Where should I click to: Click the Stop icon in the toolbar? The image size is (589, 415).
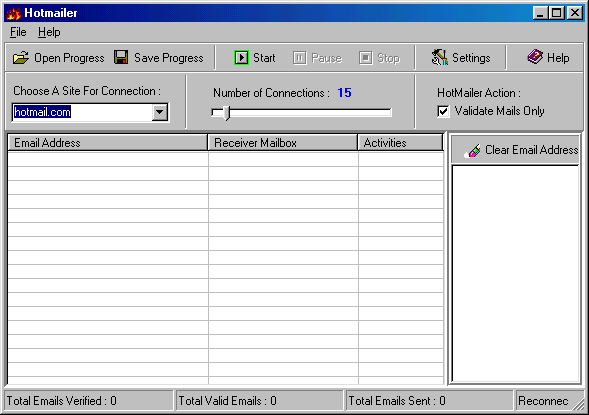365,58
